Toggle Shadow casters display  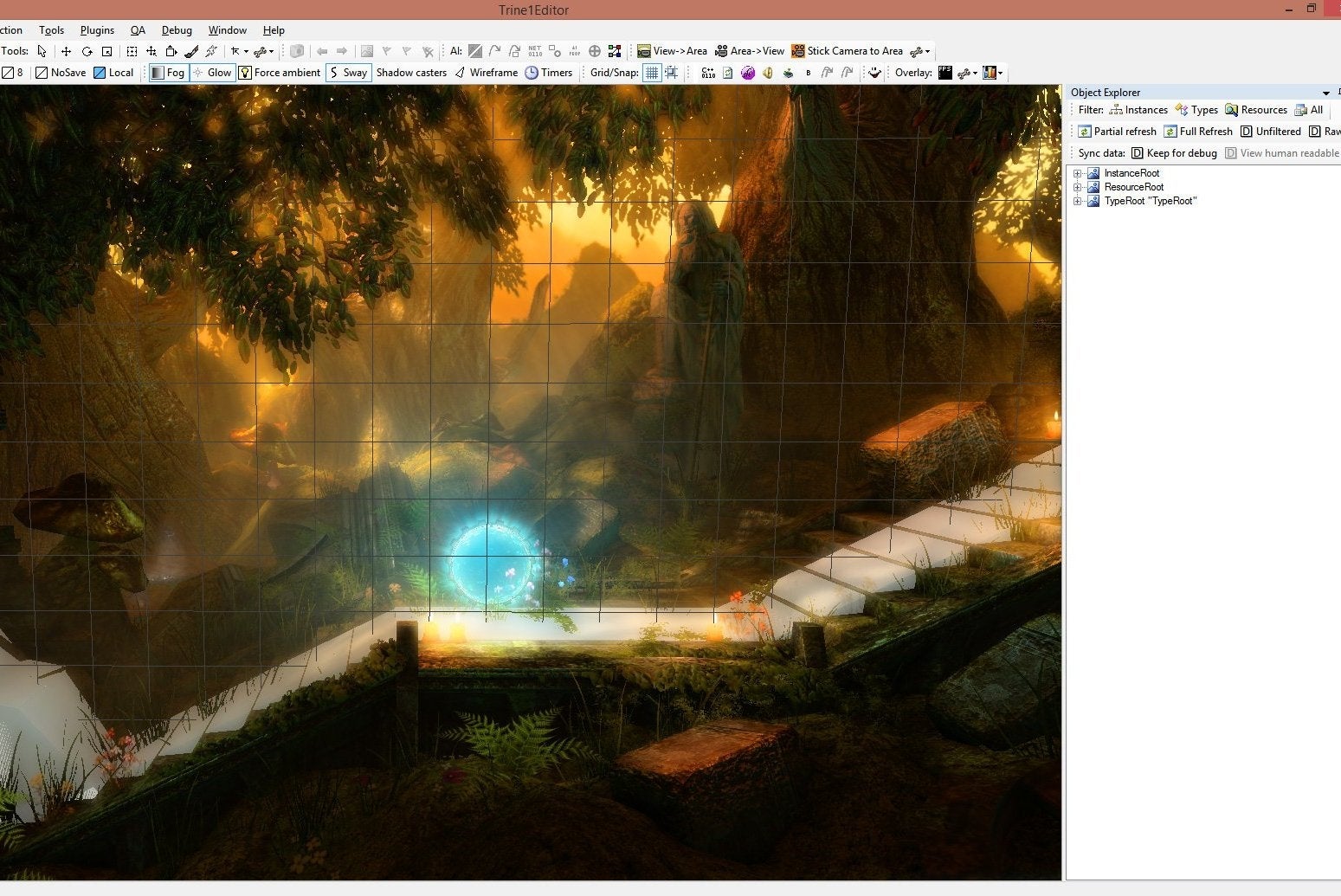click(x=411, y=73)
